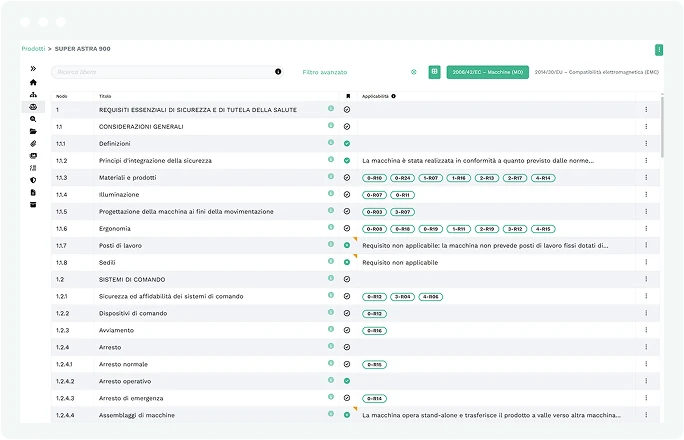Toggle status check for CONSIDERAZIONI GENERALI row
The width and height of the screenshot is (684, 440).
tap(347, 126)
